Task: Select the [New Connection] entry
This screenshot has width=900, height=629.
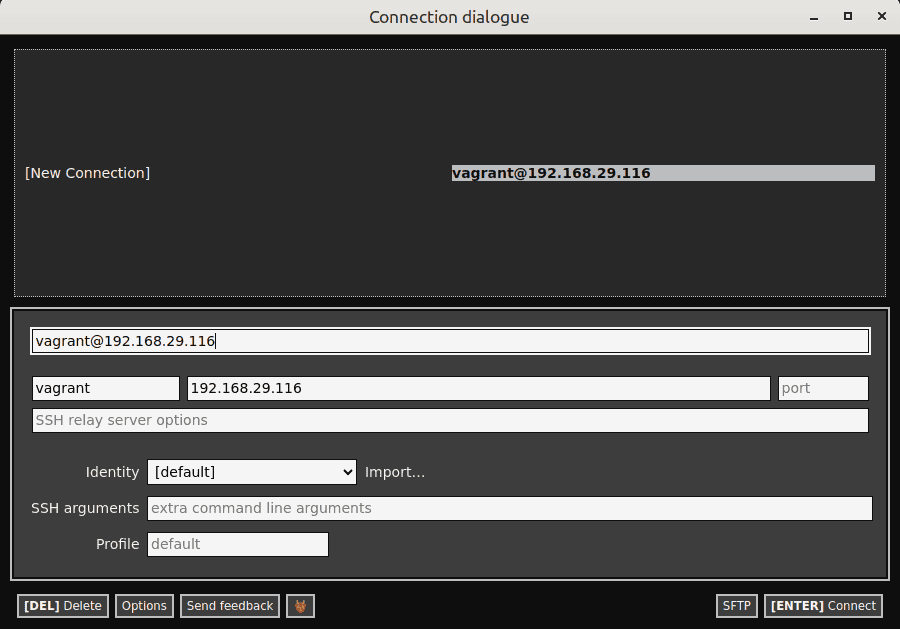Action: point(87,173)
